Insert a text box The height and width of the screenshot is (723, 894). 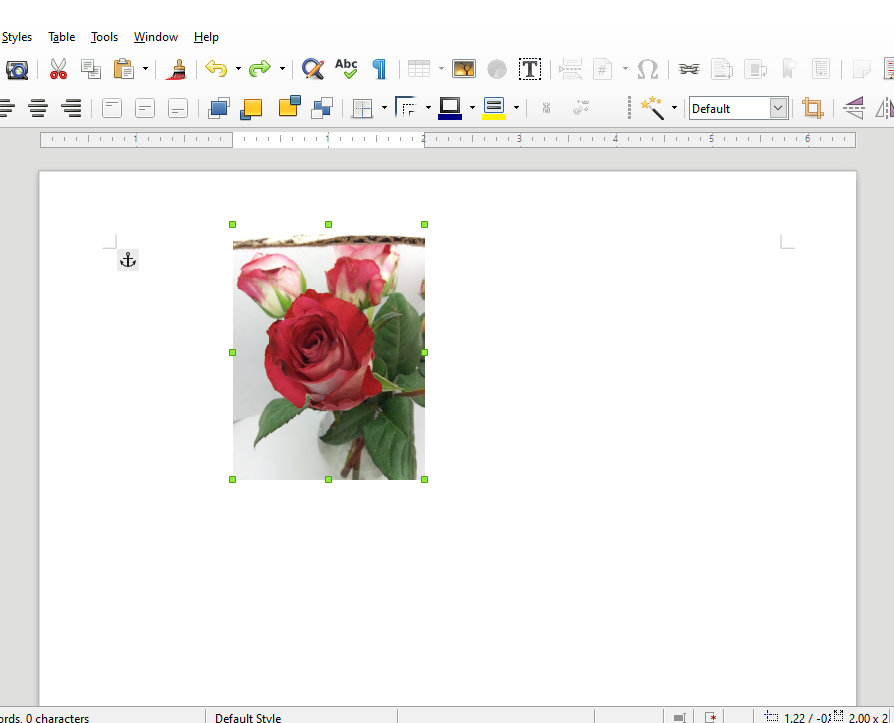coord(530,69)
